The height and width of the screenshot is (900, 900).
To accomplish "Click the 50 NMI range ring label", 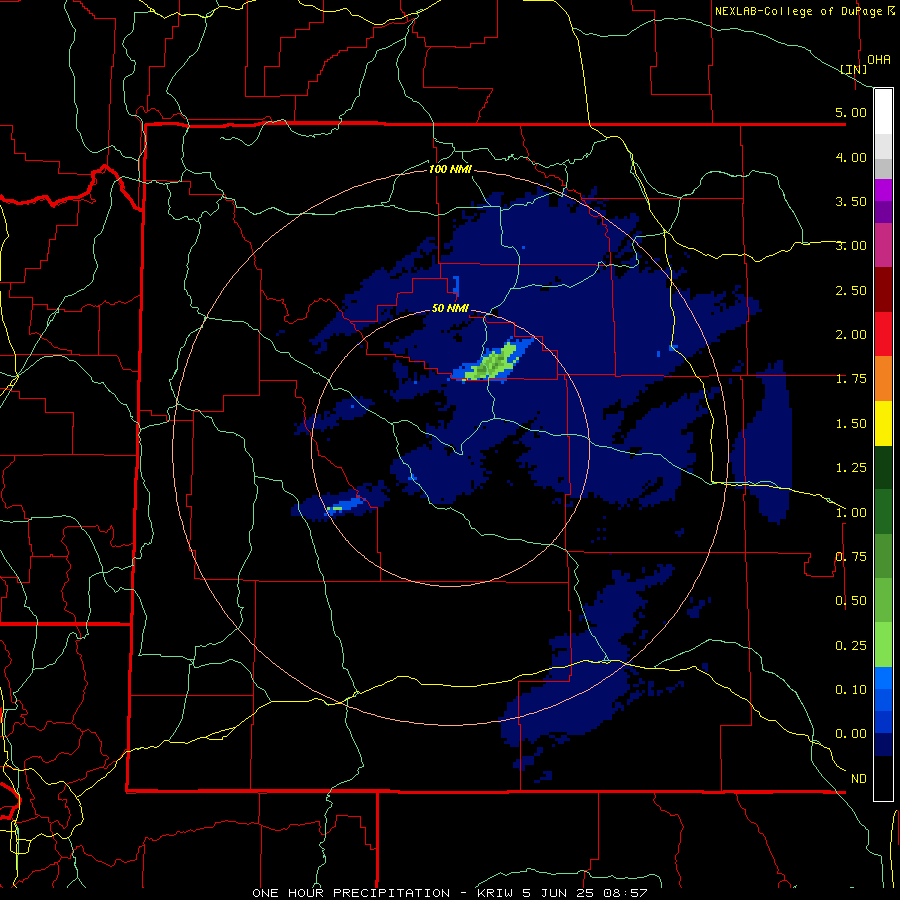I will click(451, 308).
